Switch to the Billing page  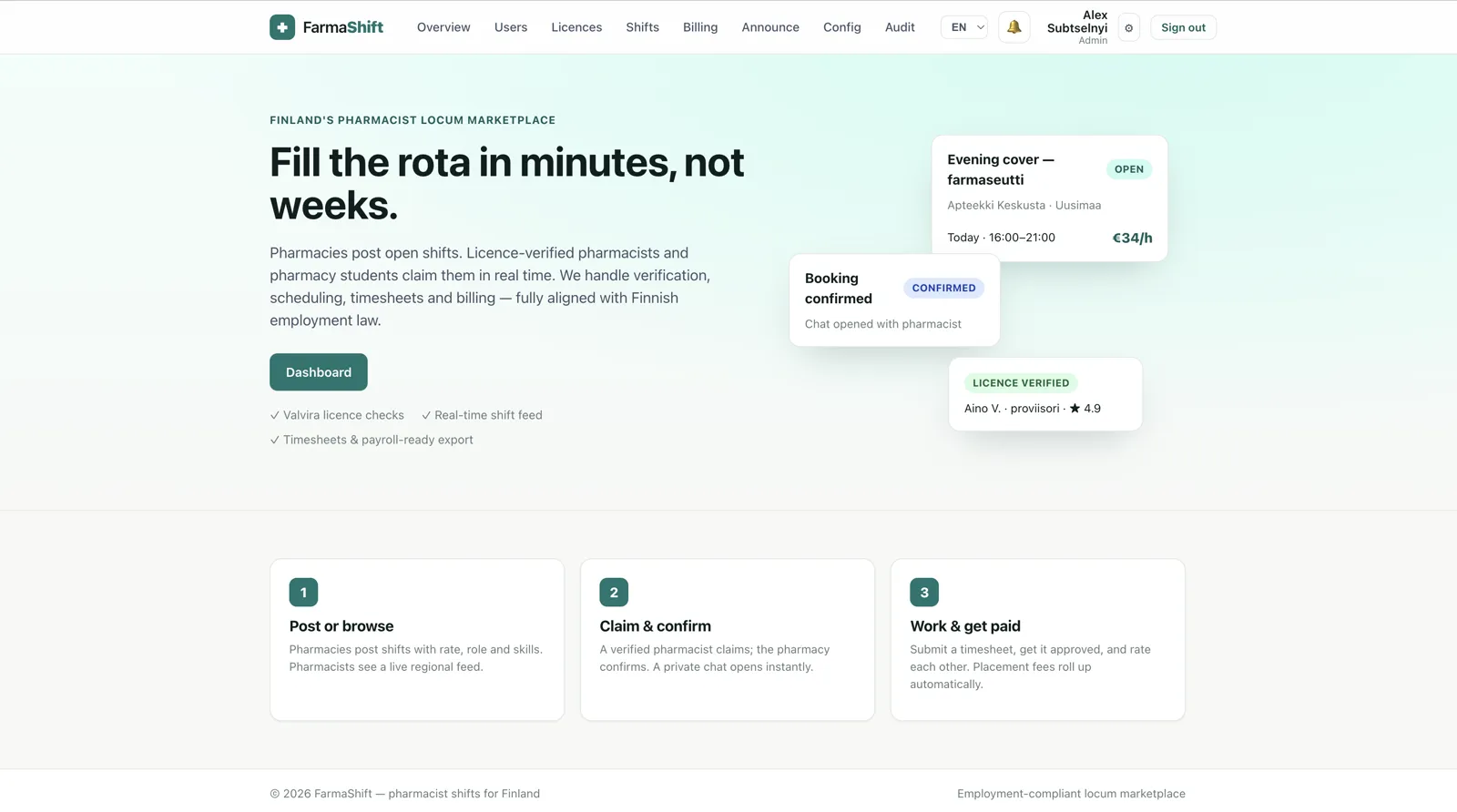point(700,27)
